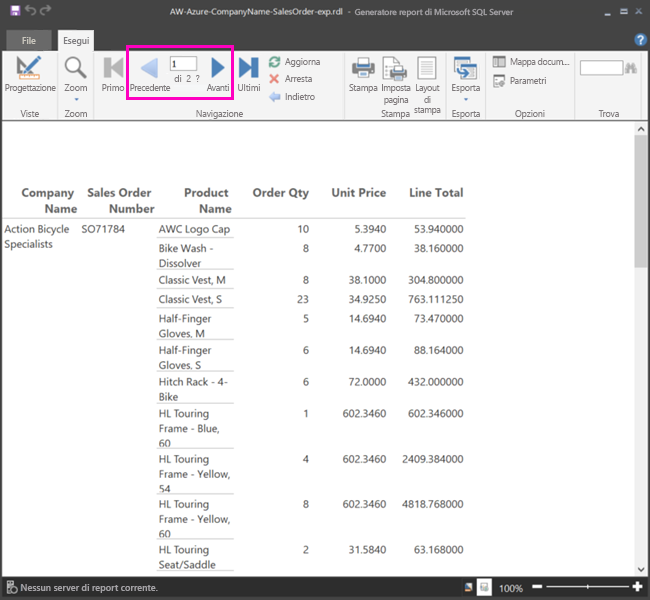650x600 pixels.
Task: Go back with Indietro
Action: pyautogui.click(x=292, y=97)
